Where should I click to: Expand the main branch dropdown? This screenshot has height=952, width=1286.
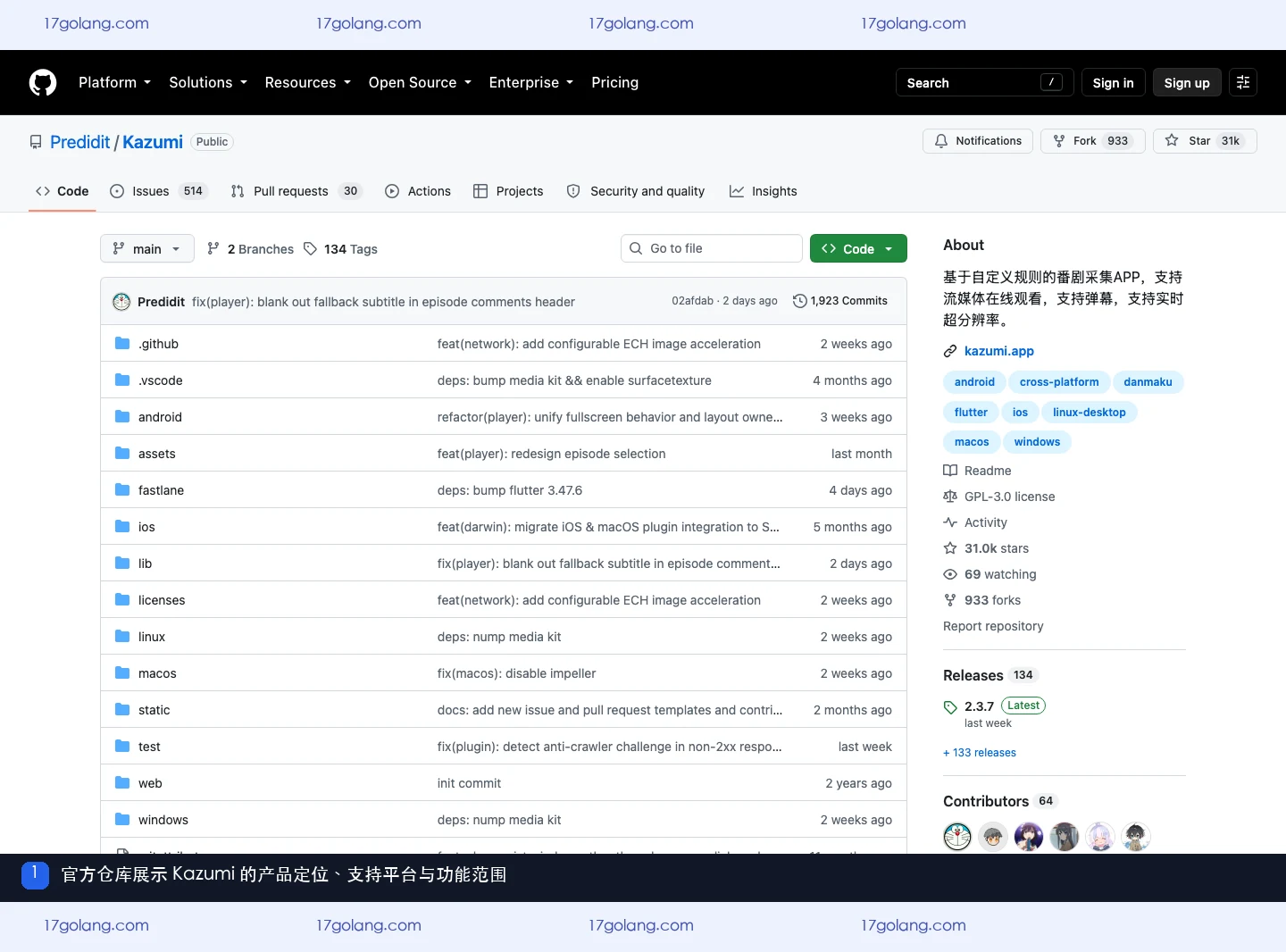pyautogui.click(x=147, y=249)
